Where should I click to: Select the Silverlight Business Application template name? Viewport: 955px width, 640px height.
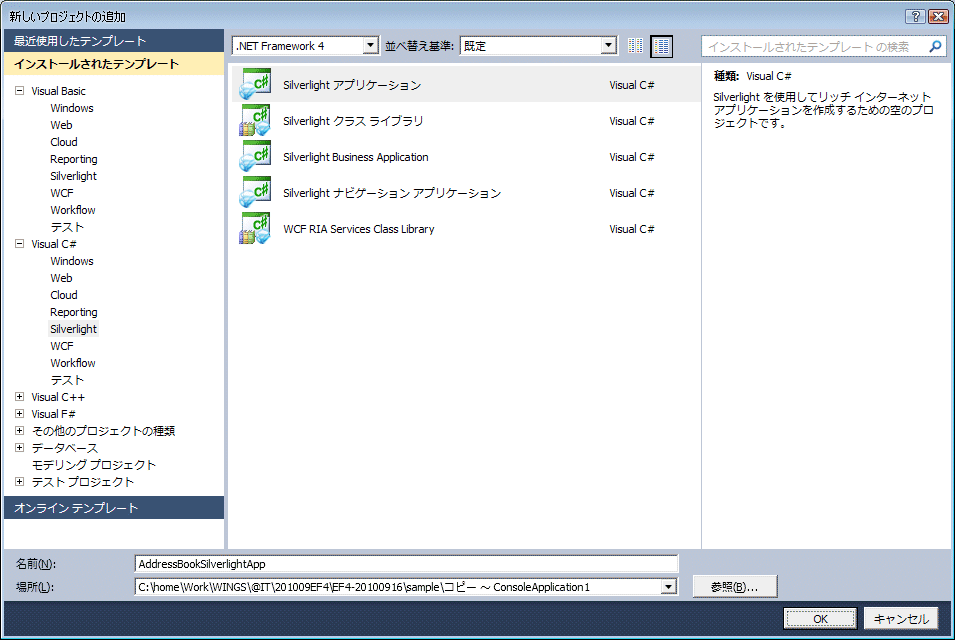point(356,156)
